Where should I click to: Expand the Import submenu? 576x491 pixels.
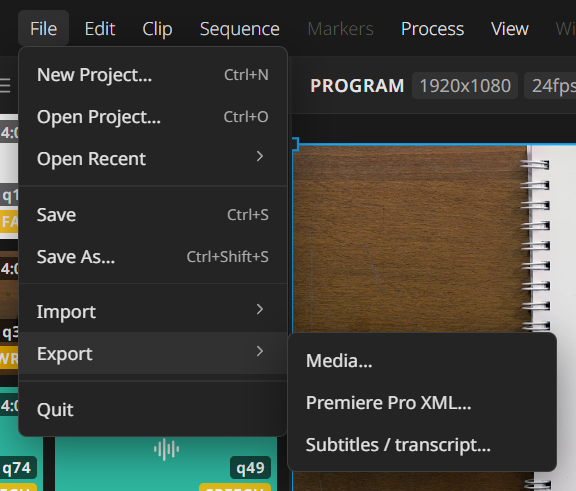tap(153, 311)
